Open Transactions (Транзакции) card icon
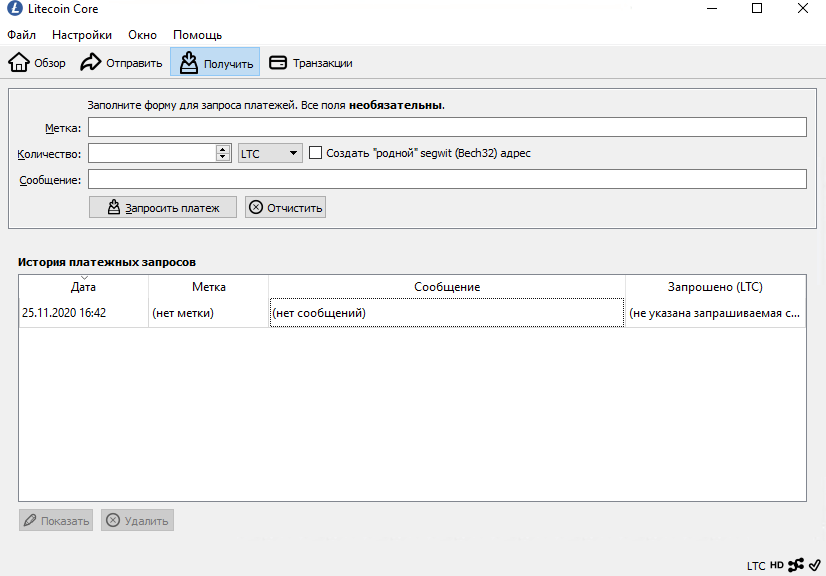 tap(278, 63)
